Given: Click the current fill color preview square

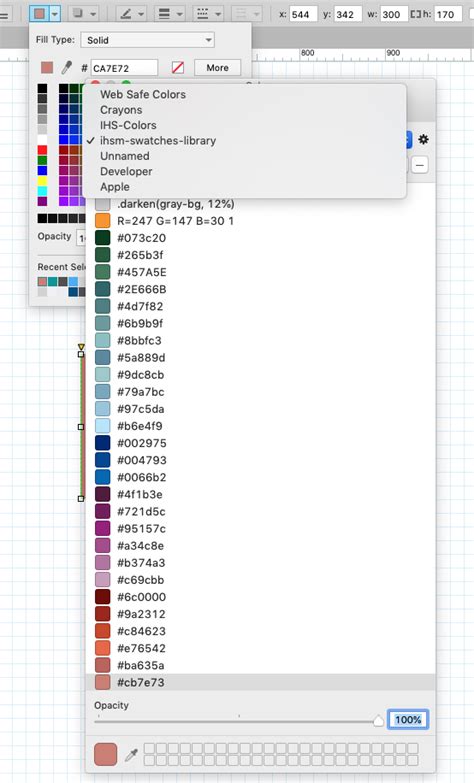Looking at the screenshot, I should point(47,67).
